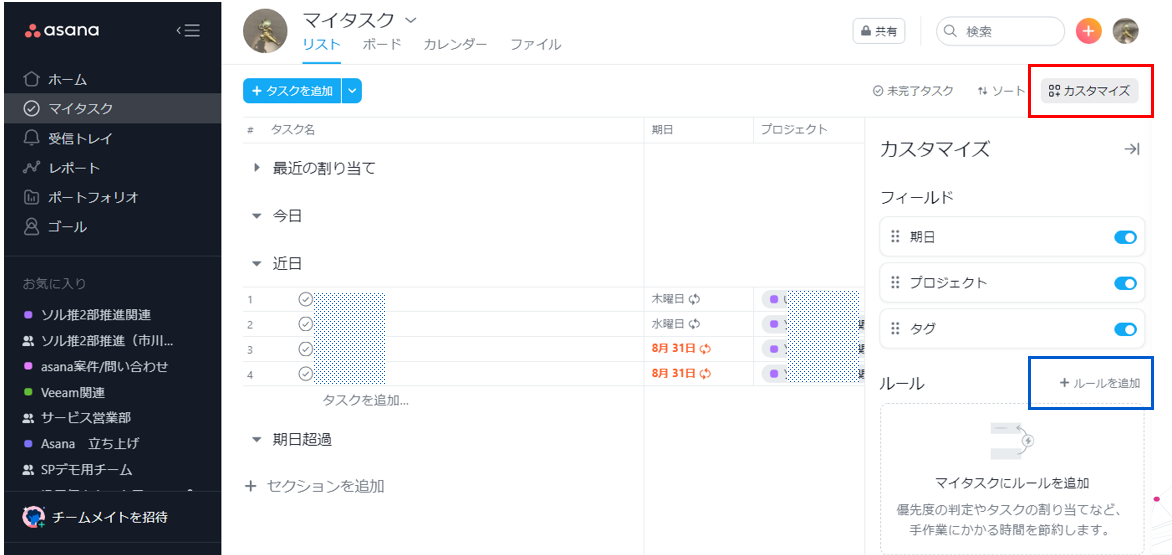Viewport: 1172px width, 555px height.
Task: Click the 共有 share button
Action: point(879,31)
